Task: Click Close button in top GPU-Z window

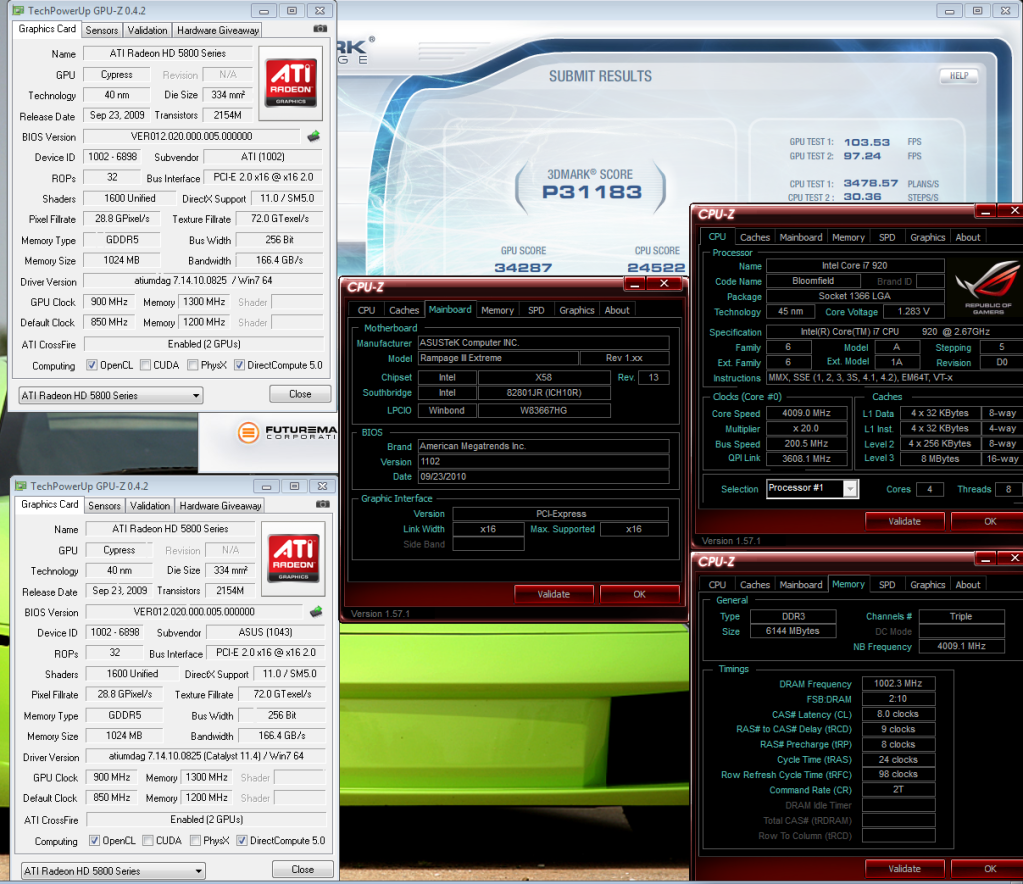Action: 300,394
